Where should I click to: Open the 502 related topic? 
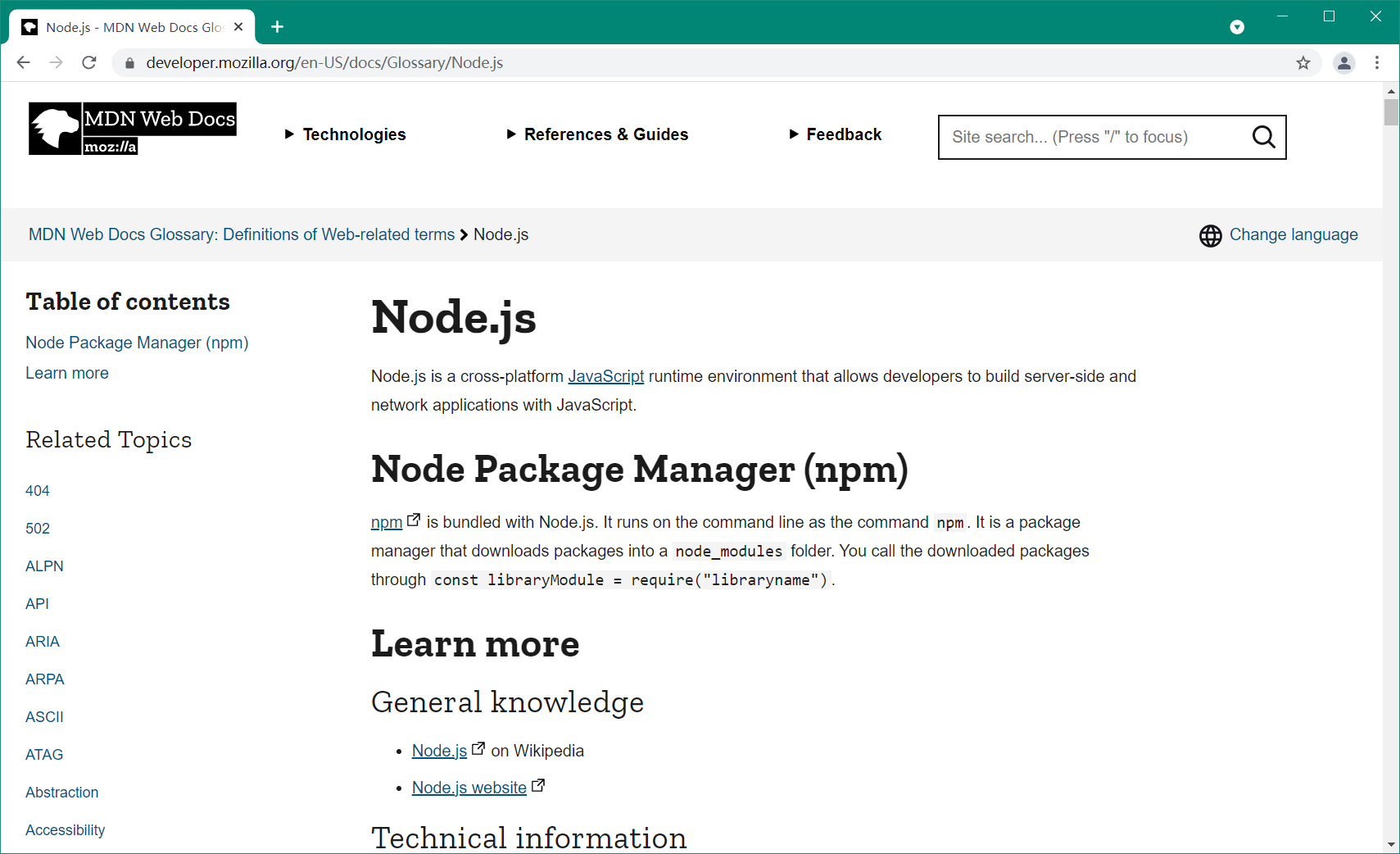pyautogui.click(x=38, y=529)
